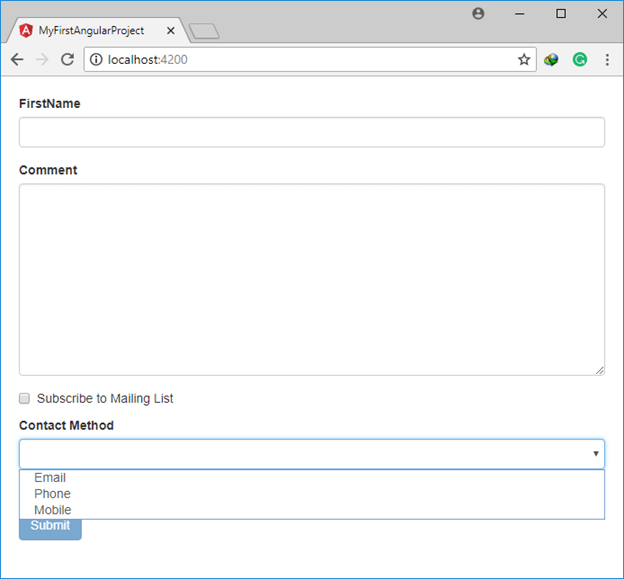
Task: Go back using the browser back arrow
Action: click(x=17, y=60)
